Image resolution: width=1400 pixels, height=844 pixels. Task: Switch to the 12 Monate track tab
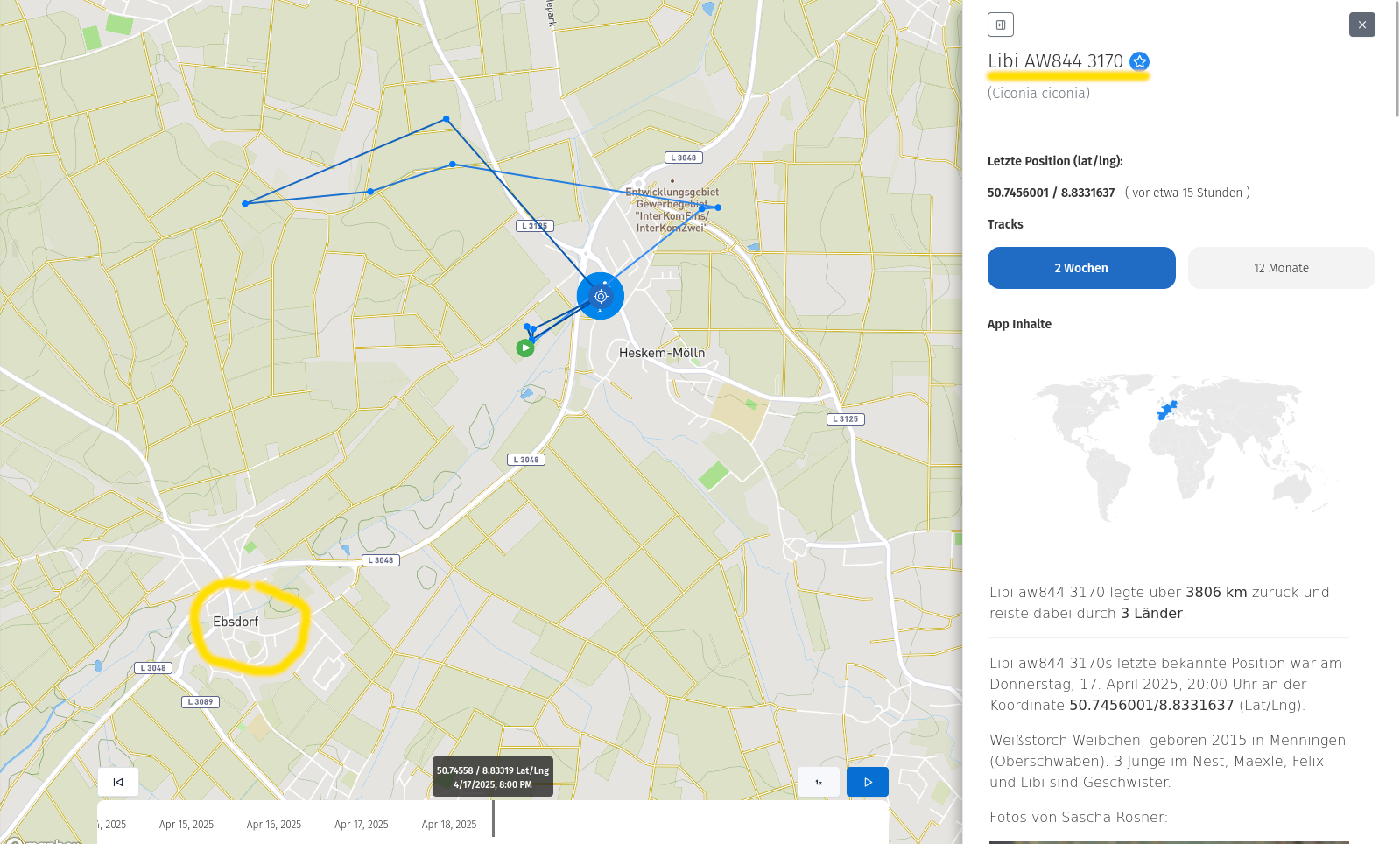coord(1281,268)
